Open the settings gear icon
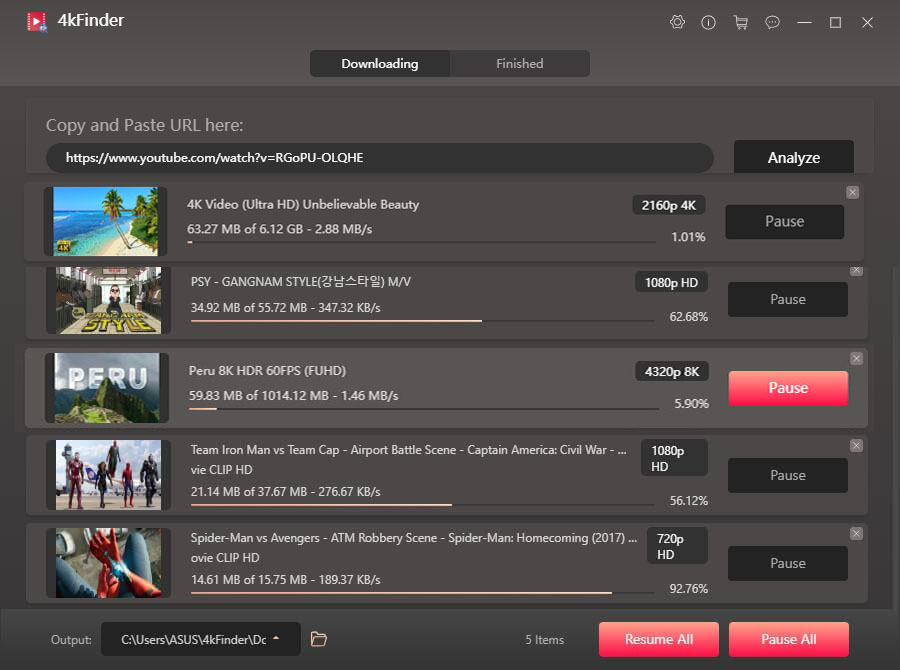This screenshot has height=670, width=900. (x=677, y=22)
